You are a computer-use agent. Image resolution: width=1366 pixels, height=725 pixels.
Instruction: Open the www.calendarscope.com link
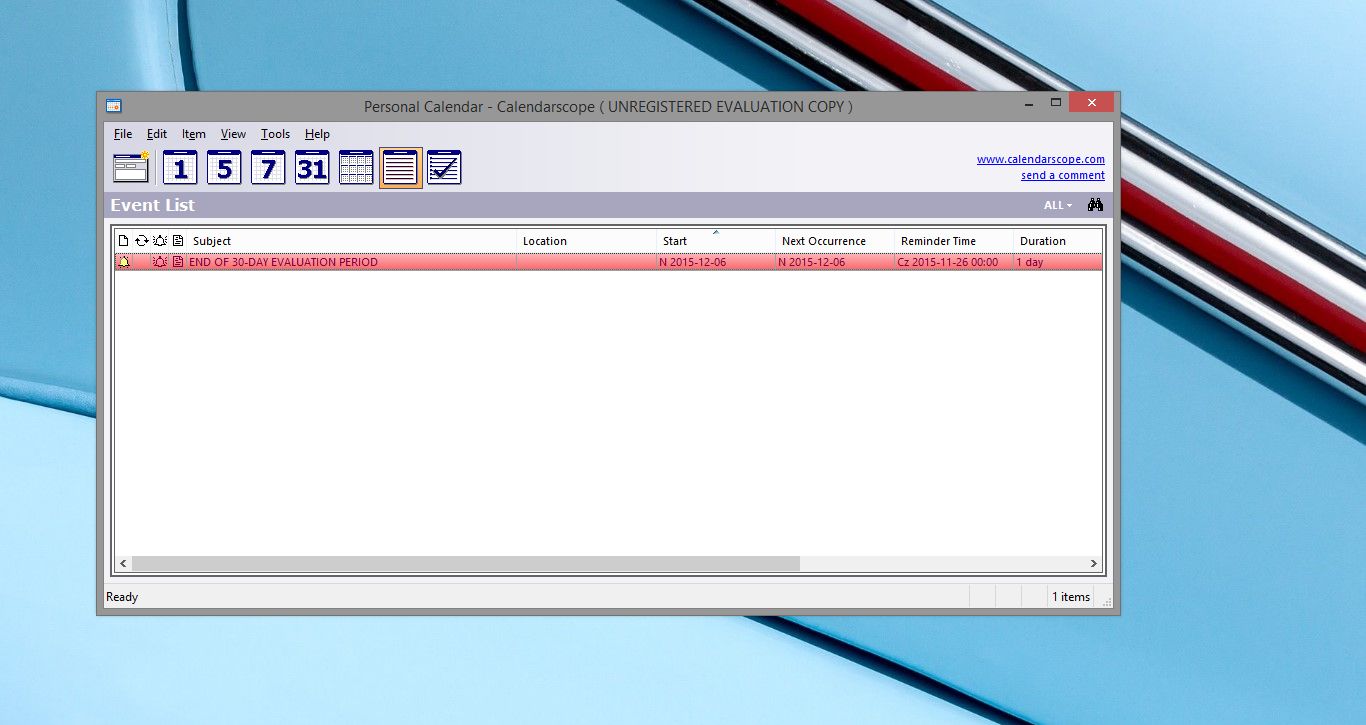[1041, 159]
